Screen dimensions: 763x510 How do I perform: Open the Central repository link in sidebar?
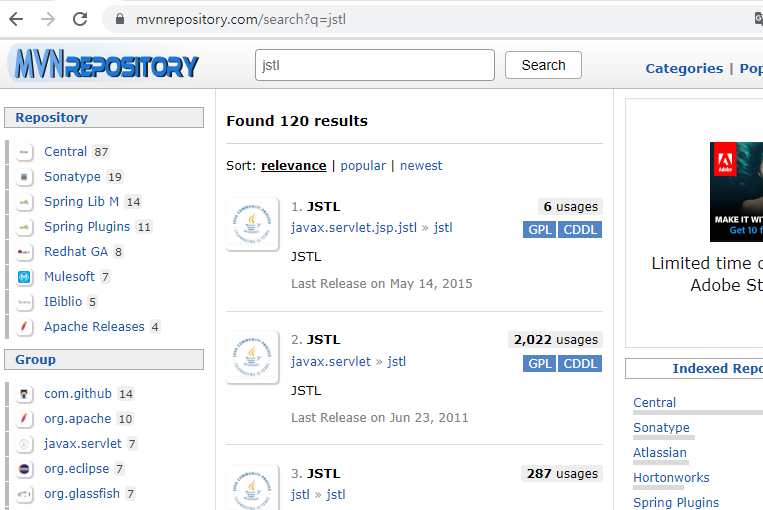pos(65,152)
